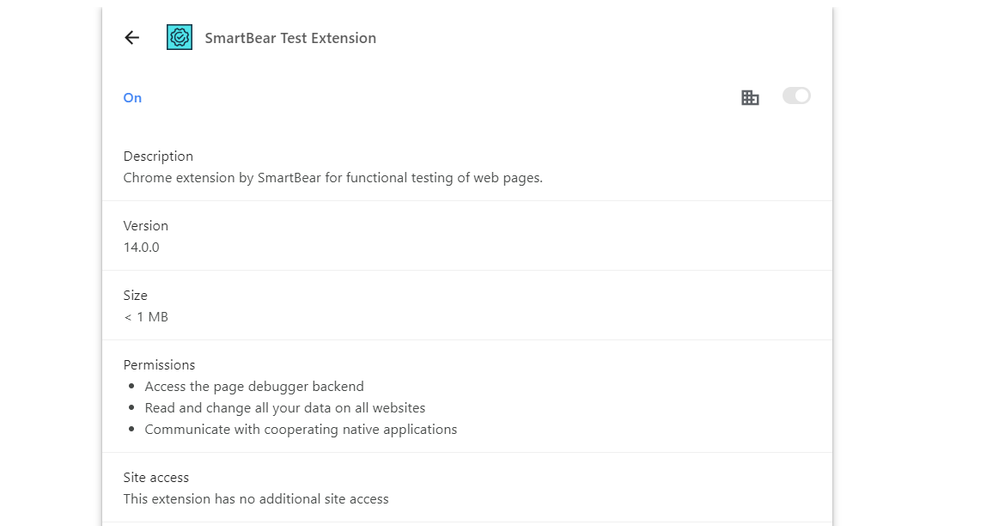Click the "SmartBear Test Extension" title text

coord(290,38)
